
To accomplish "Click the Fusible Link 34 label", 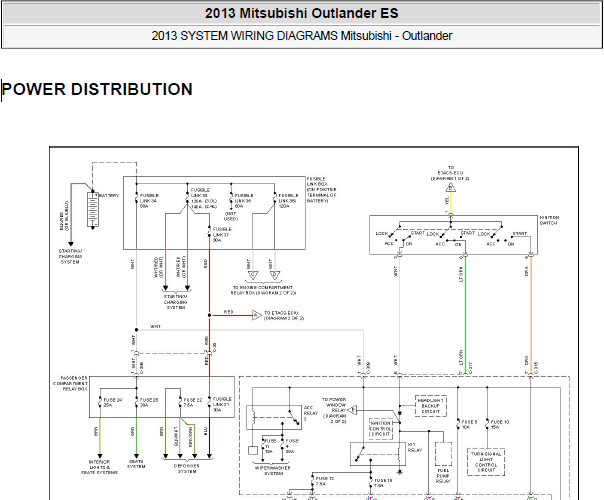I will click(149, 201).
